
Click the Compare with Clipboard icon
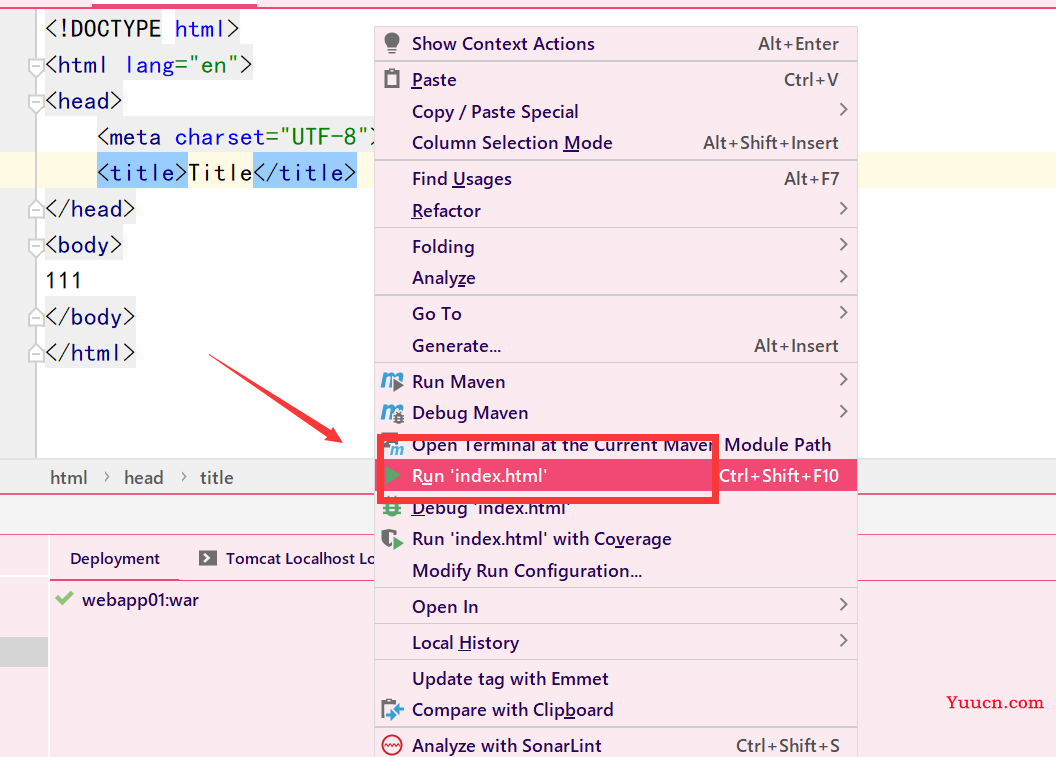(x=392, y=709)
